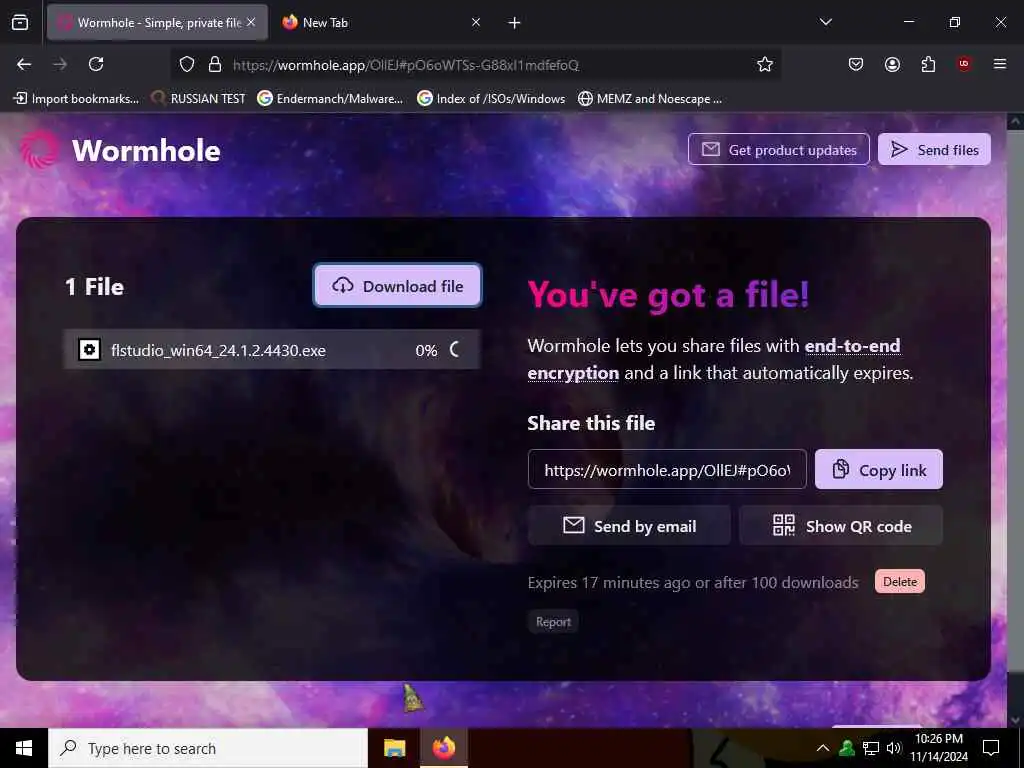Click the Copy link button
Screen dimensions: 1024x768
click(x=878, y=469)
